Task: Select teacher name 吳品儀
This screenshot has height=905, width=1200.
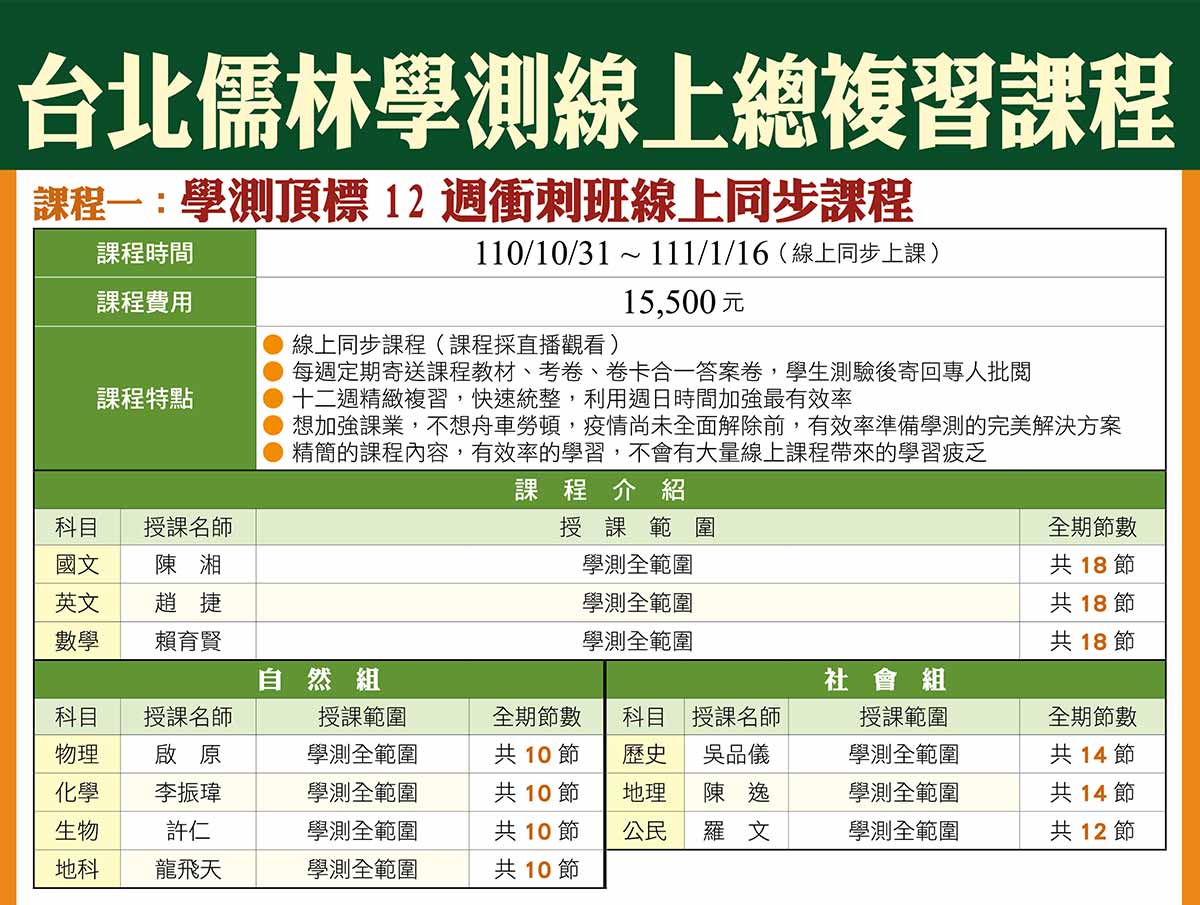Action: click(736, 754)
